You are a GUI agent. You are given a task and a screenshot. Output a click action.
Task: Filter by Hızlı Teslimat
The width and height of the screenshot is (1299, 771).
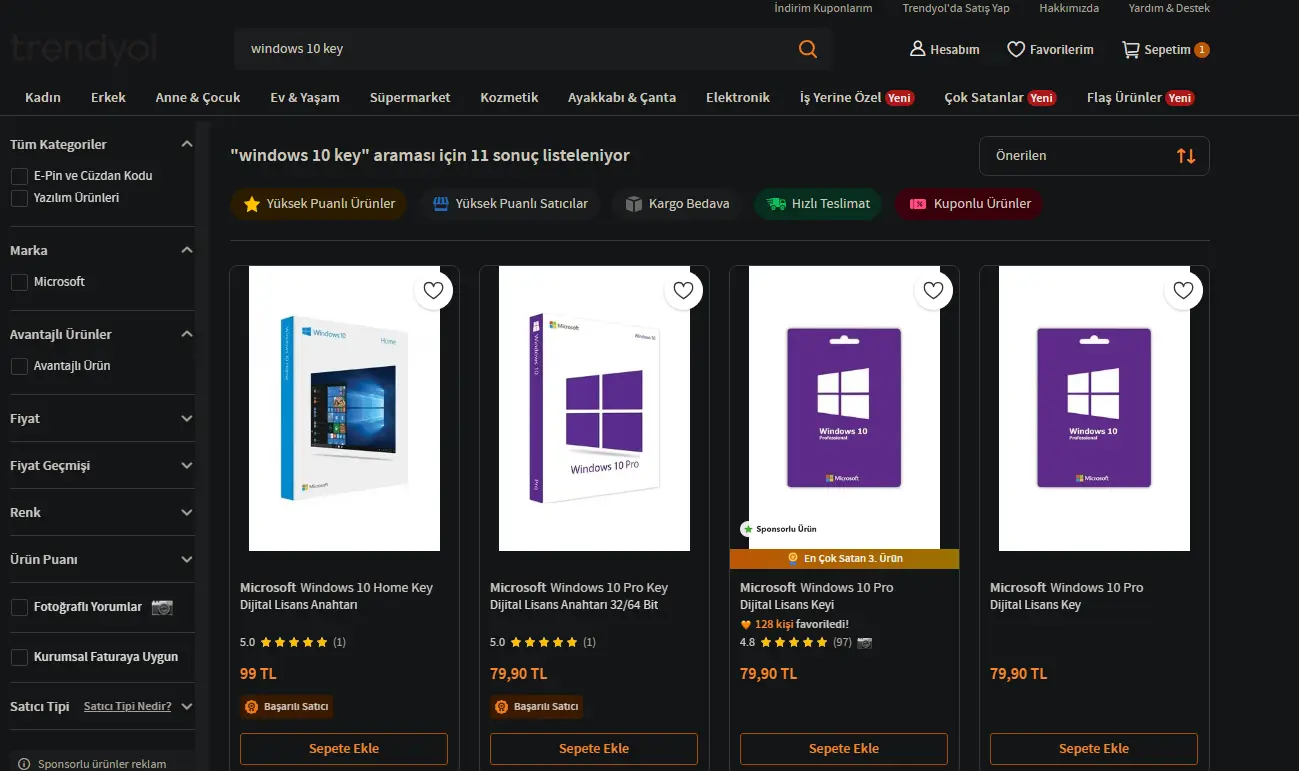[x=819, y=204]
